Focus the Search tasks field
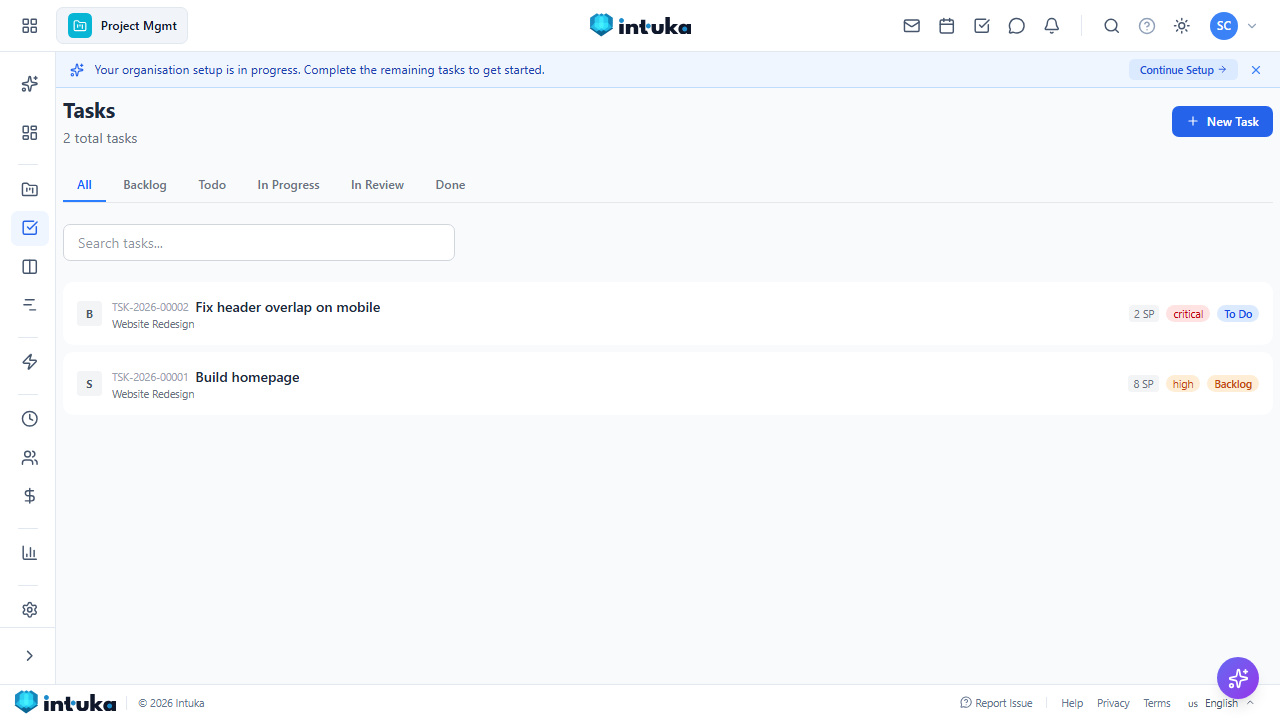The width and height of the screenshot is (1280, 720). click(259, 243)
